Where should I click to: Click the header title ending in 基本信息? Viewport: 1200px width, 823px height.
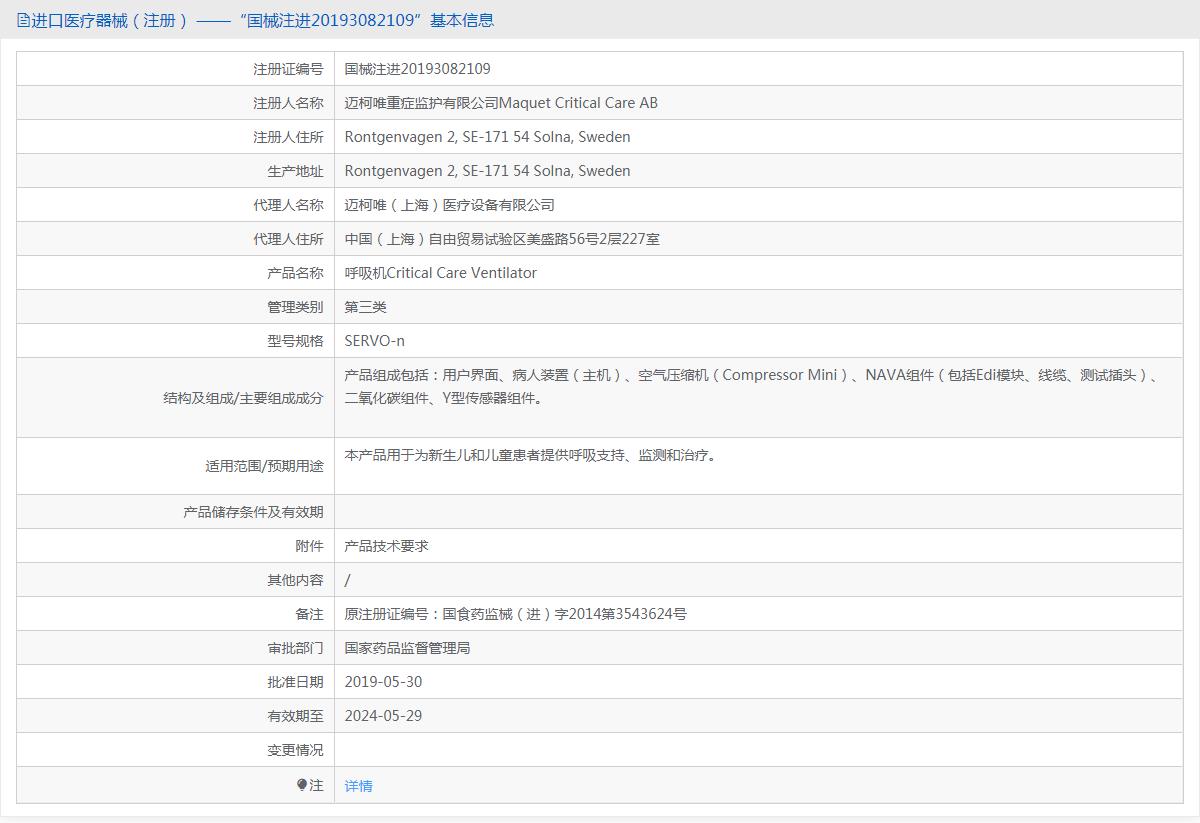263,20
